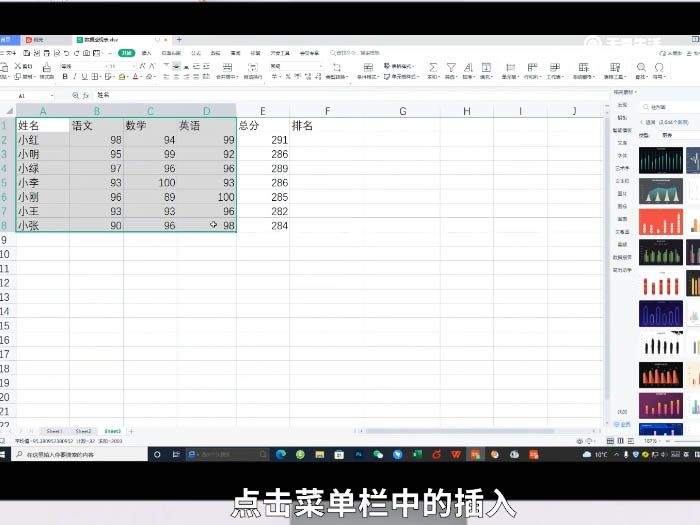Open Microsoft Edge from the taskbar
This screenshot has height=525, width=700.
tap(280, 454)
